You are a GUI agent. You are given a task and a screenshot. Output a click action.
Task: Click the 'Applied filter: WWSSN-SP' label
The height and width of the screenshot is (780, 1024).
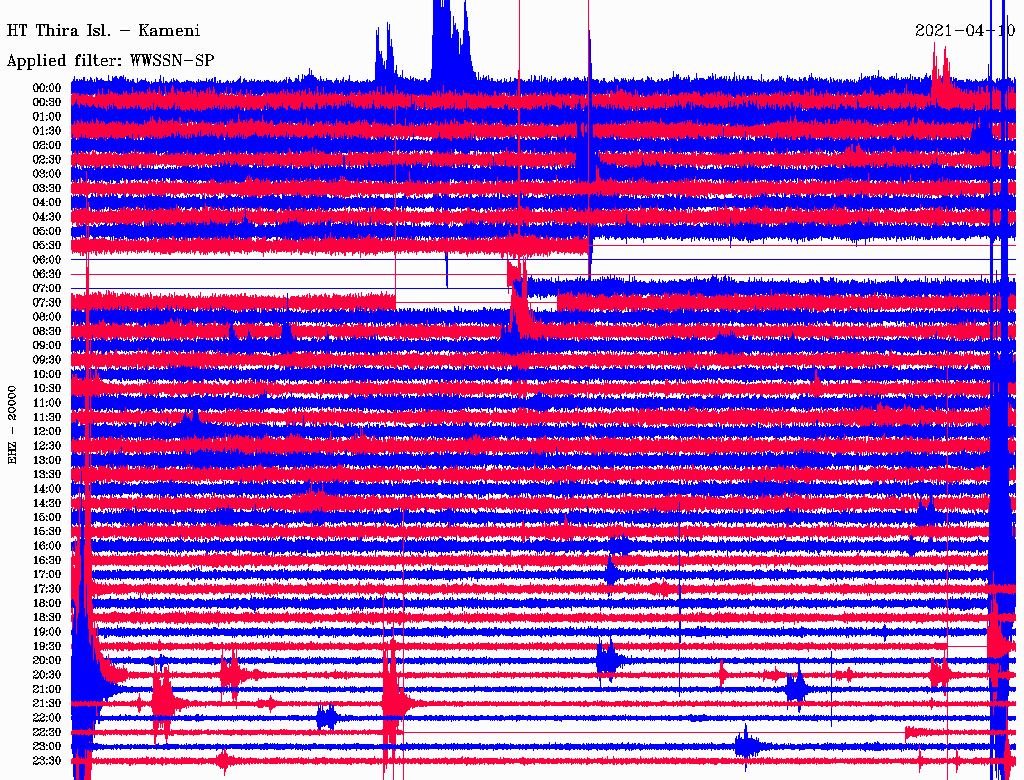(x=110, y=61)
